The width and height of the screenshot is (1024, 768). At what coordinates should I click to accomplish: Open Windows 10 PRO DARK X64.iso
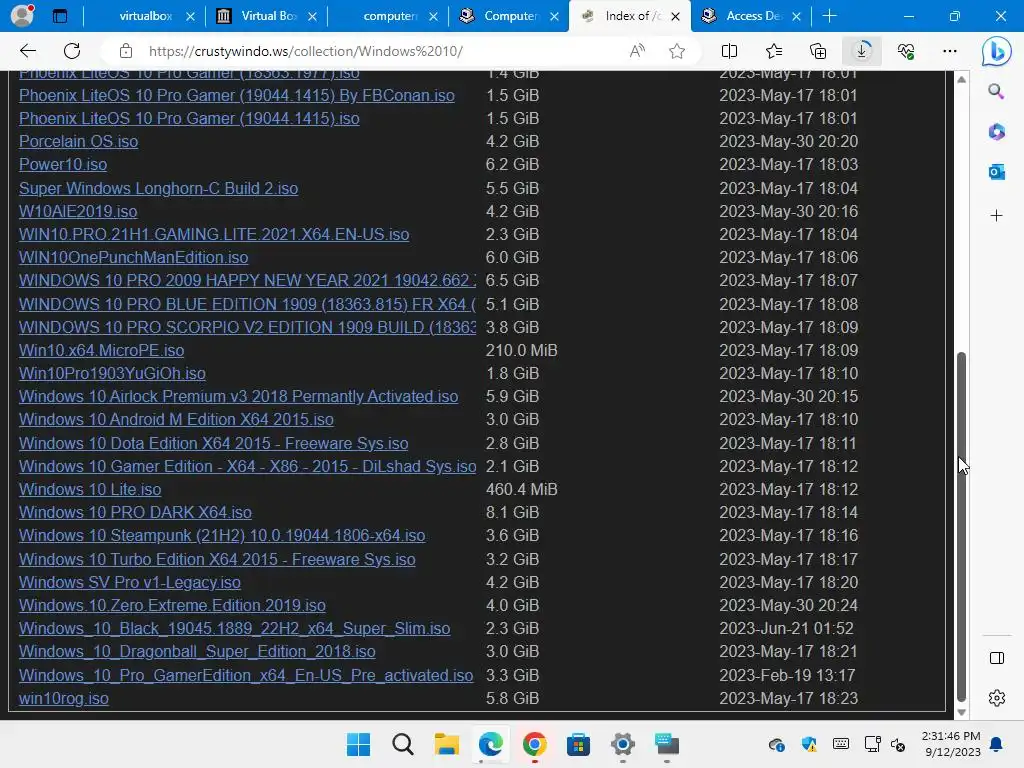135,513
